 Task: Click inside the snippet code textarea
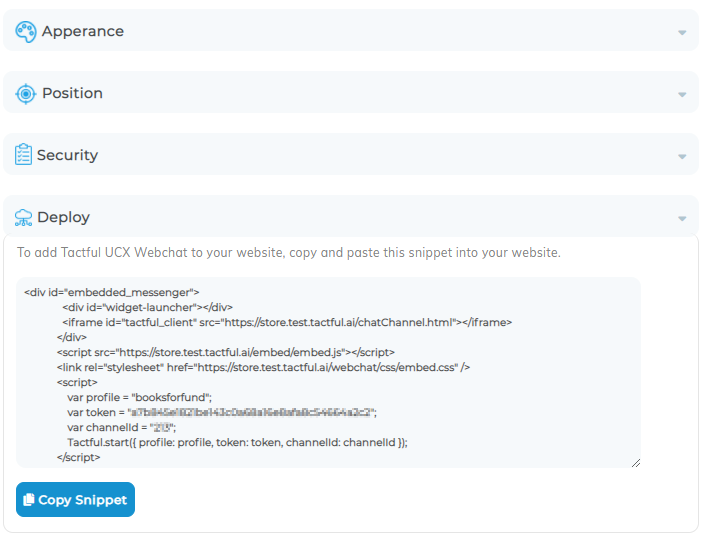[x=328, y=372]
